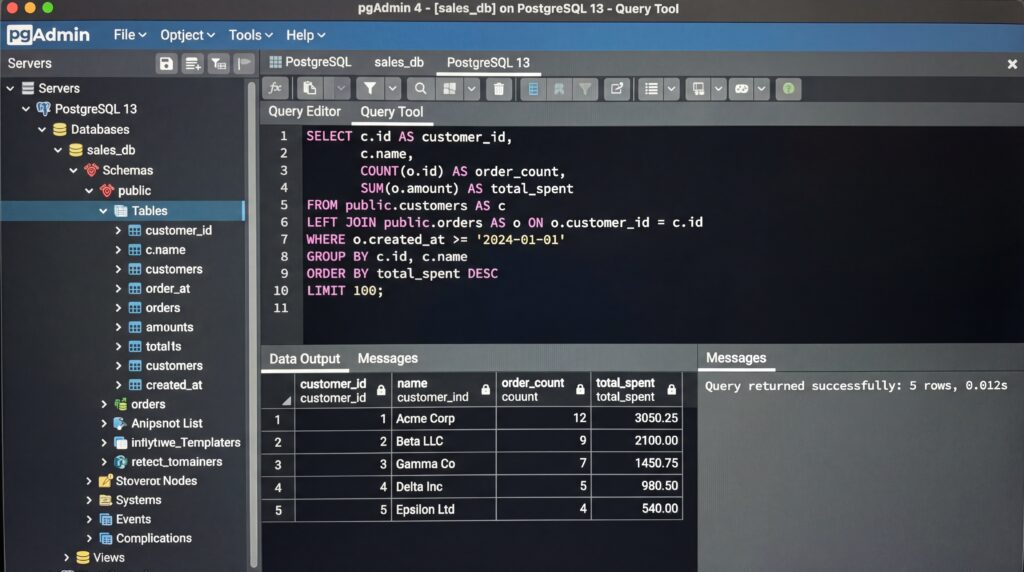Click lock icon in total_spent column header
Image resolution: width=1024 pixels, height=572 pixels.
671,390
